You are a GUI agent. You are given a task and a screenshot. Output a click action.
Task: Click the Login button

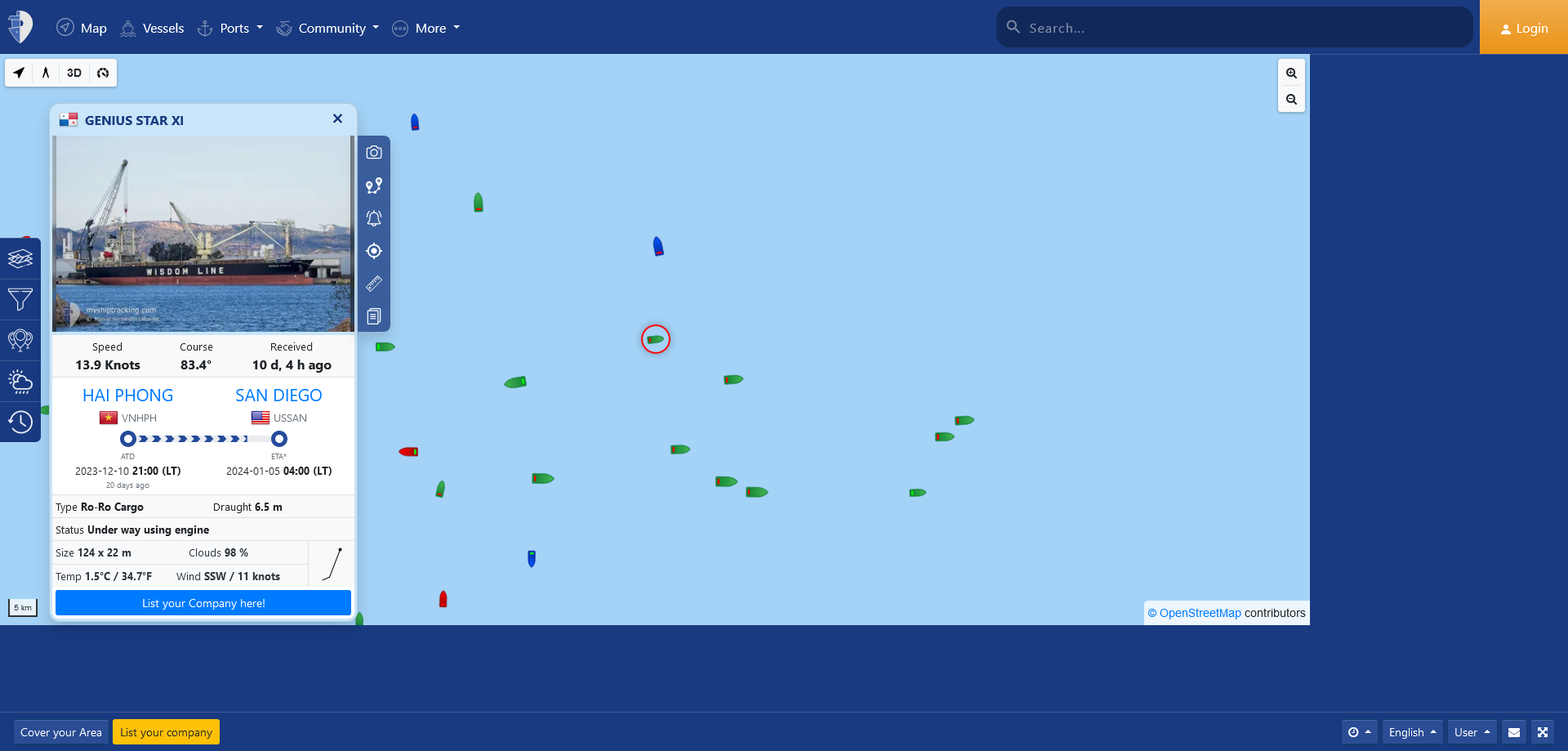[1524, 28]
